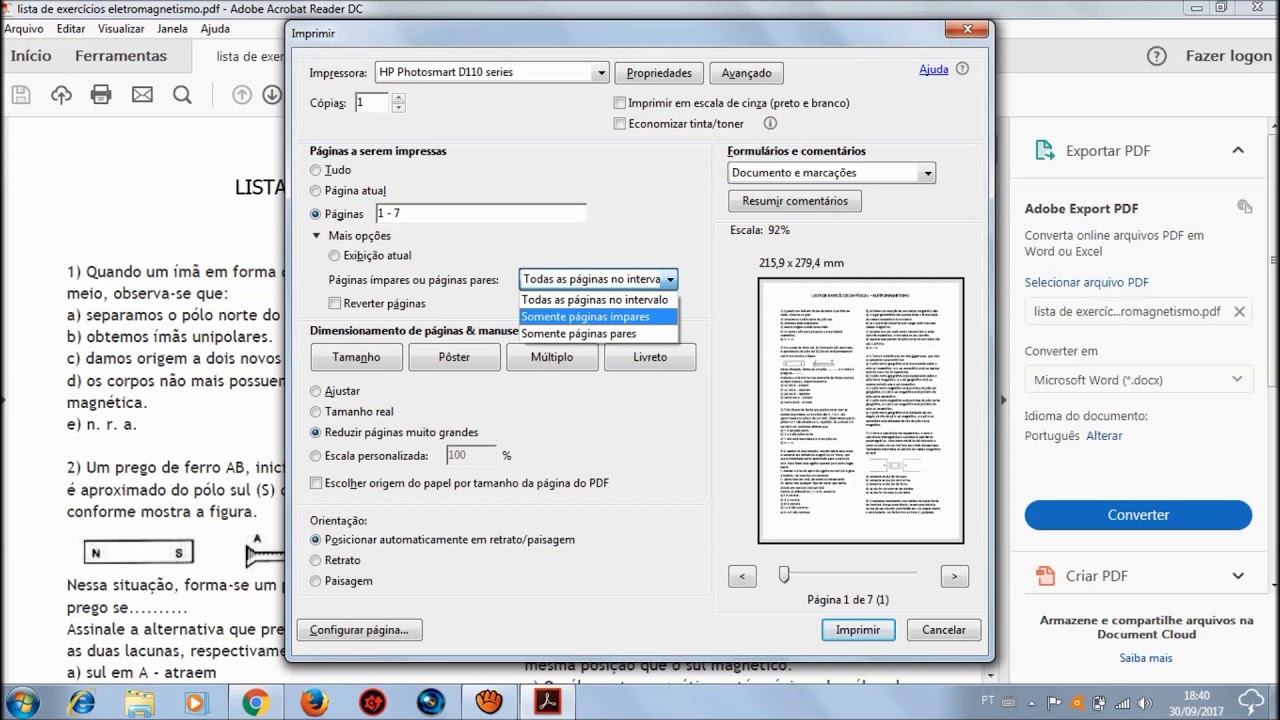
Task: Check Economizar tinta/toner option
Action: (620, 124)
